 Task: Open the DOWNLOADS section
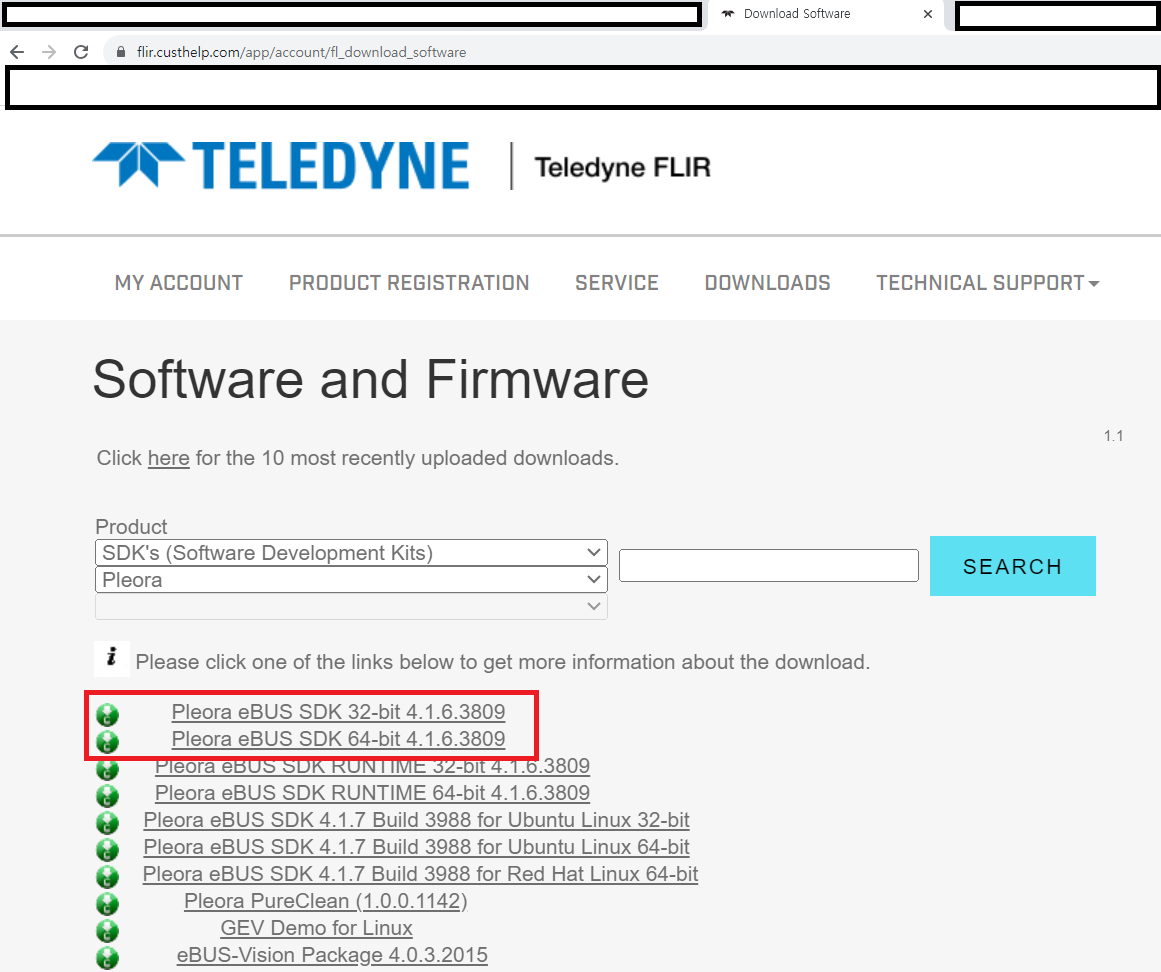767,283
